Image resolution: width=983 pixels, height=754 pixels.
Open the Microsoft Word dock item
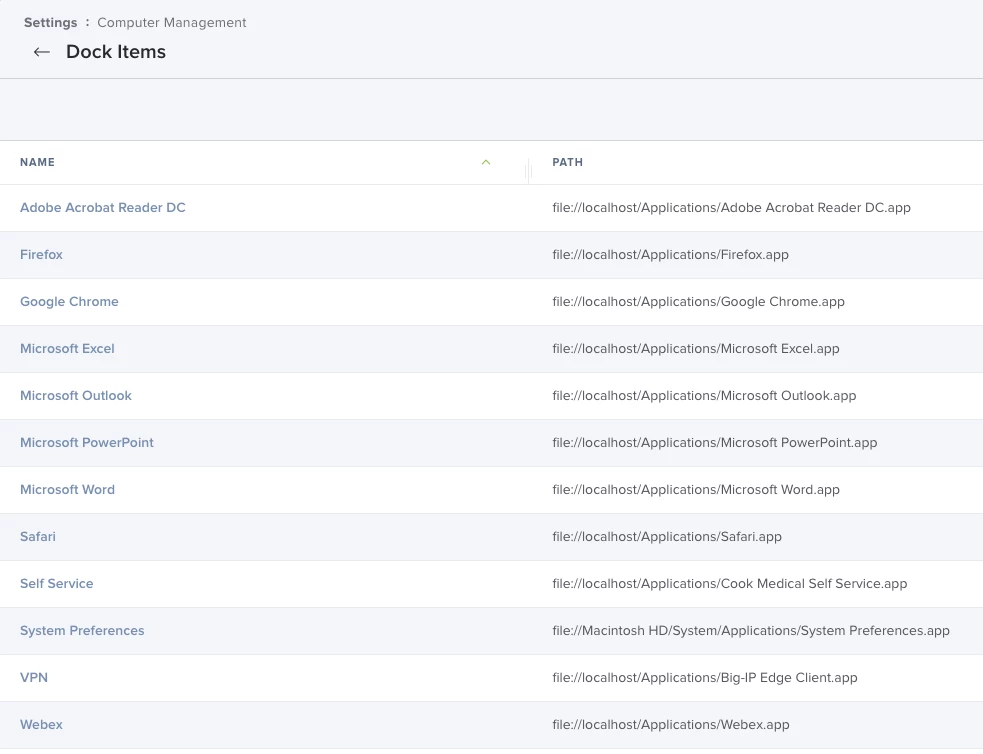[x=67, y=490]
